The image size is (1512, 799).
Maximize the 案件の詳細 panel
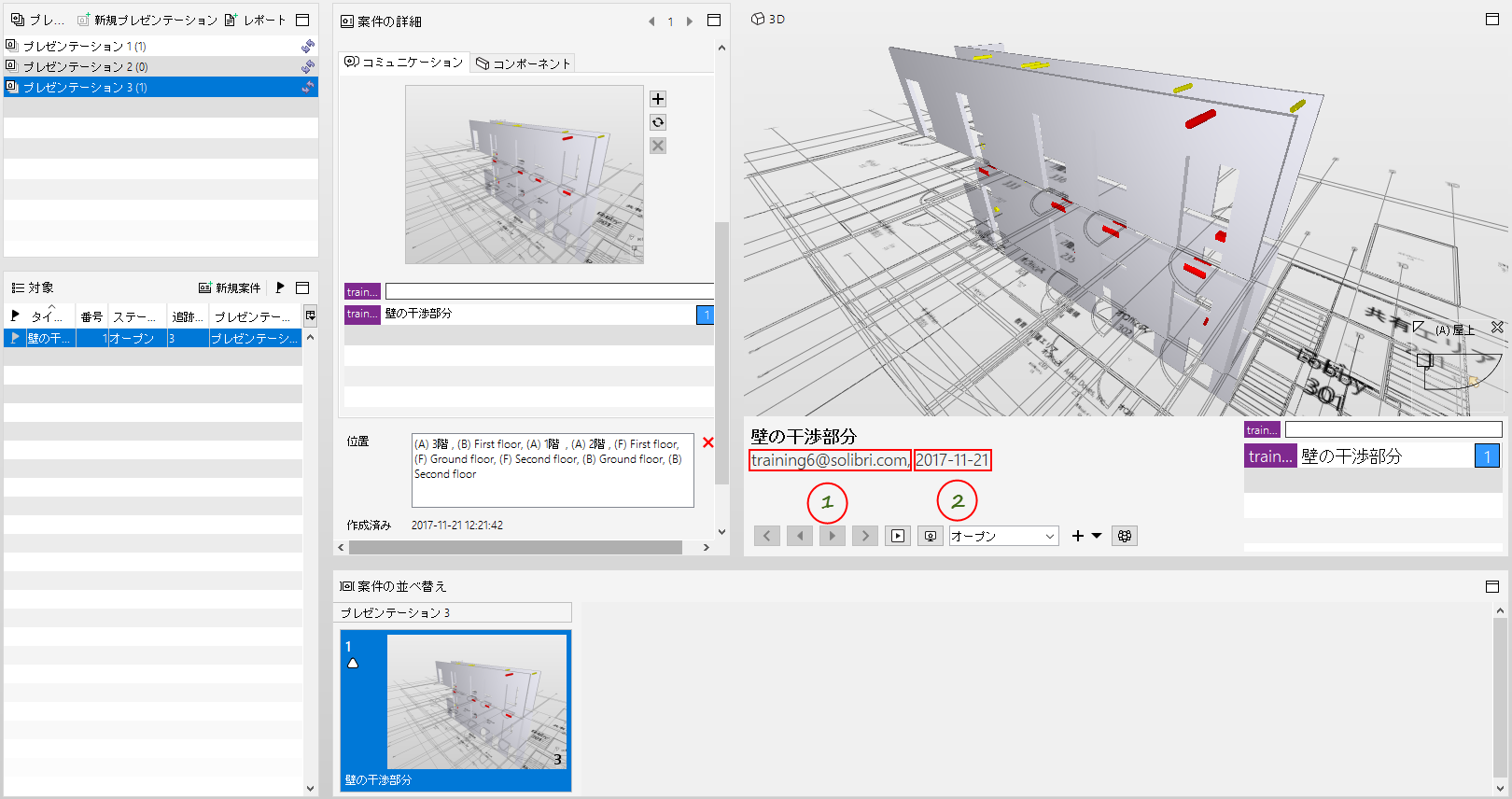[x=714, y=21]
